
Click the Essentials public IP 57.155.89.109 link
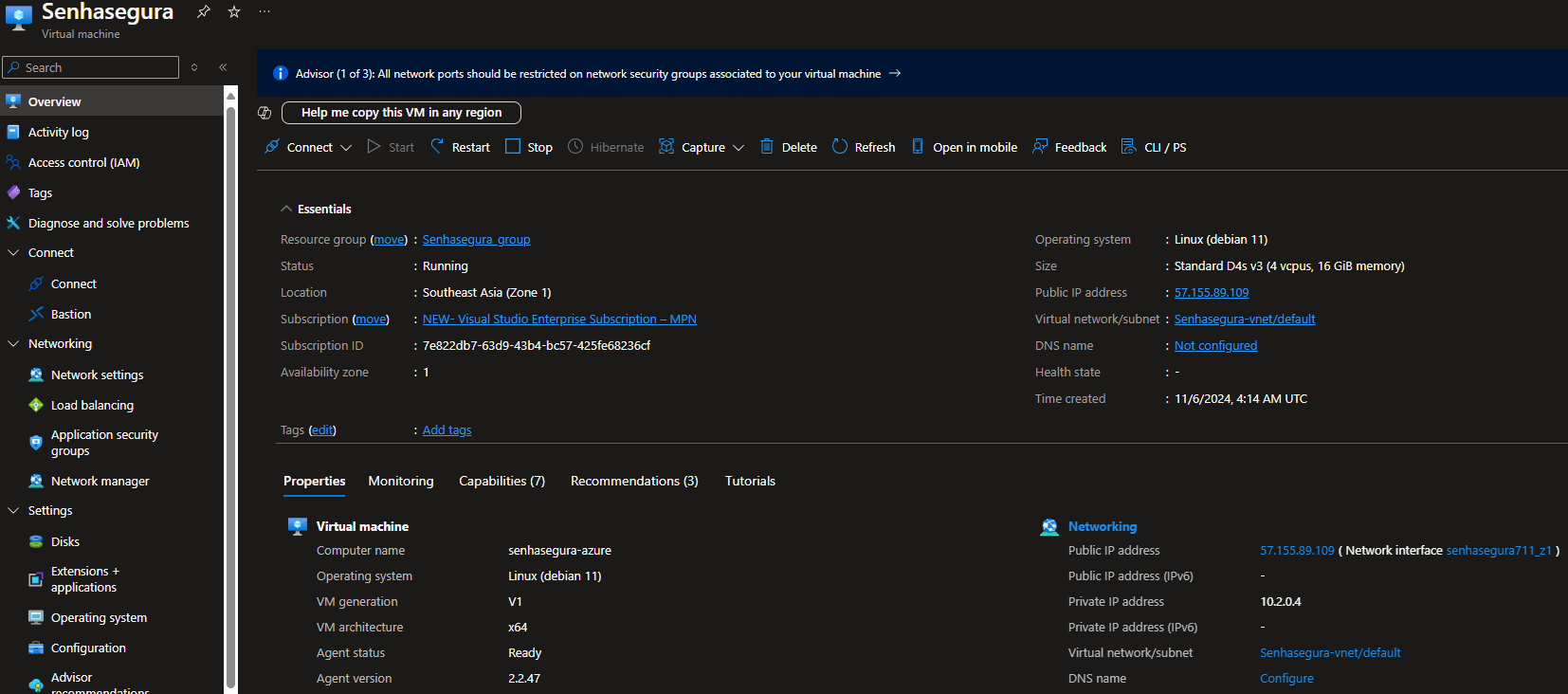[1212, 293]
